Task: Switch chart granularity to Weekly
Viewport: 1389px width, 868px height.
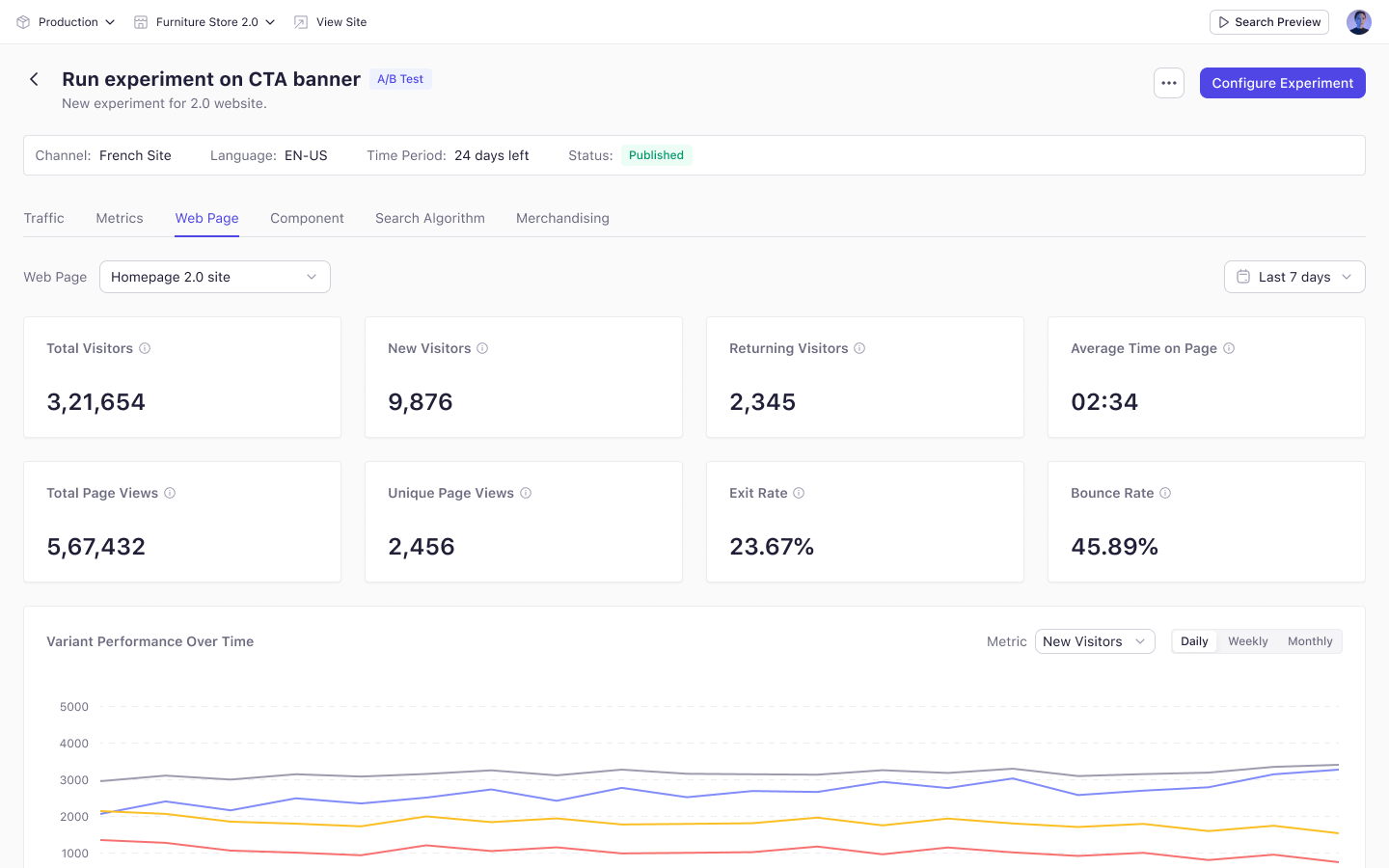Action: [x=1247, y=641]
